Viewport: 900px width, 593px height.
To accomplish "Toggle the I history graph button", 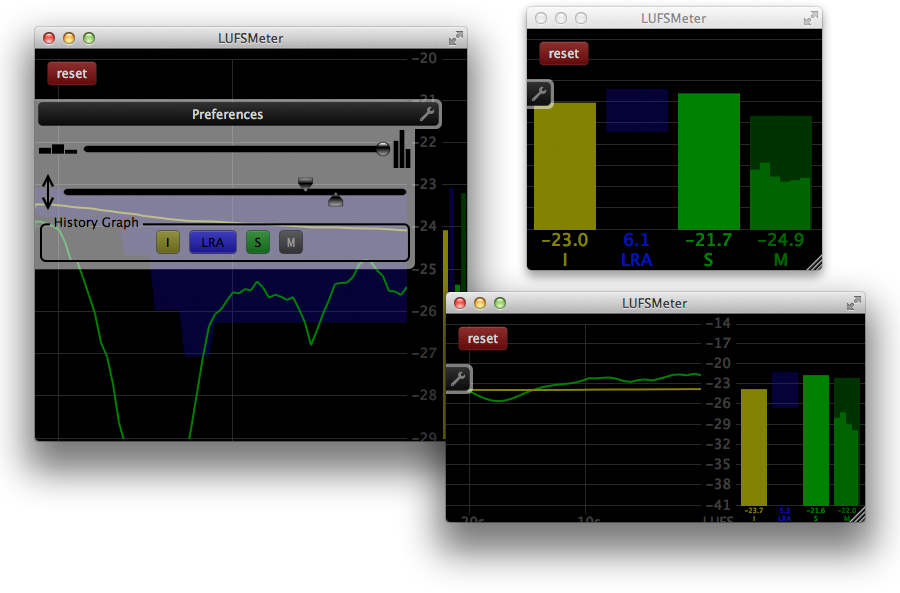I will pyautogui.click(x=168, y=242).
